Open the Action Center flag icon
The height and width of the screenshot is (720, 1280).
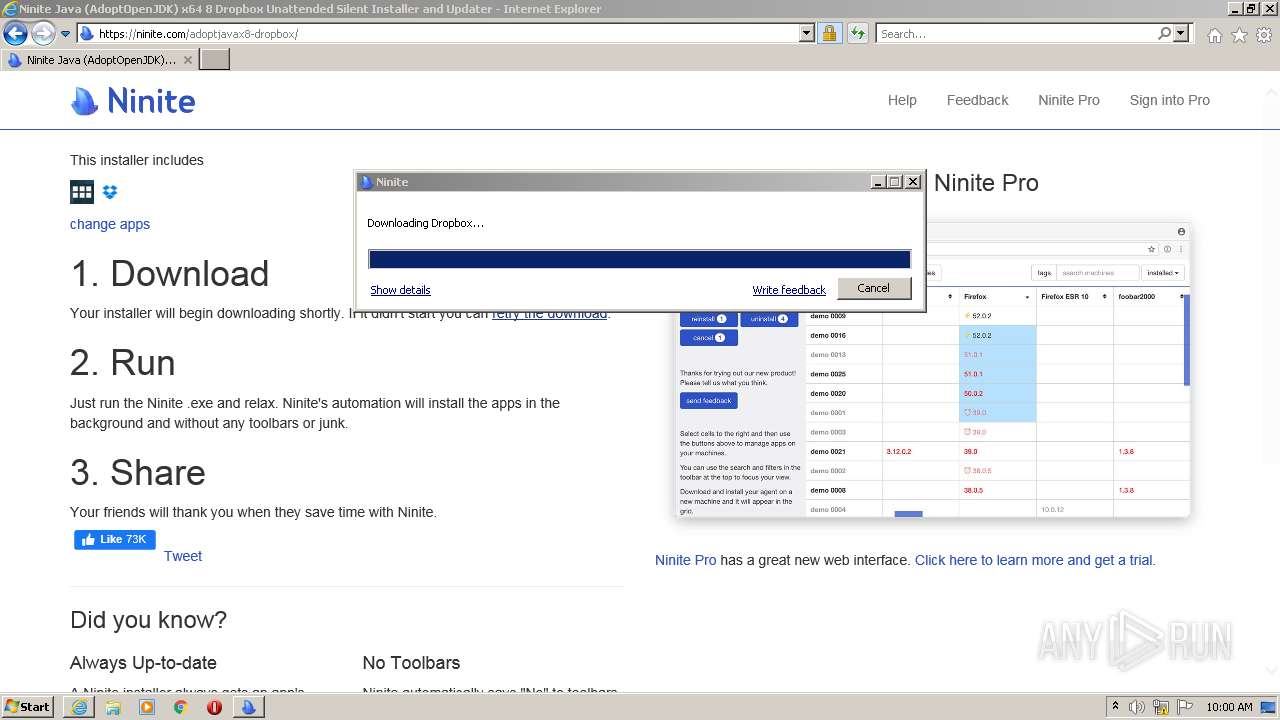(1185, 707)
